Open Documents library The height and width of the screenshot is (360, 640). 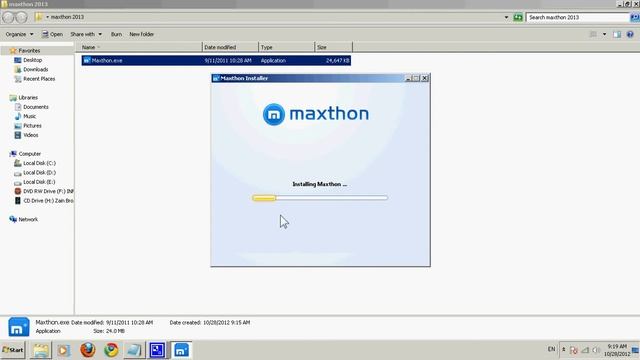click(x=36, y=107)
